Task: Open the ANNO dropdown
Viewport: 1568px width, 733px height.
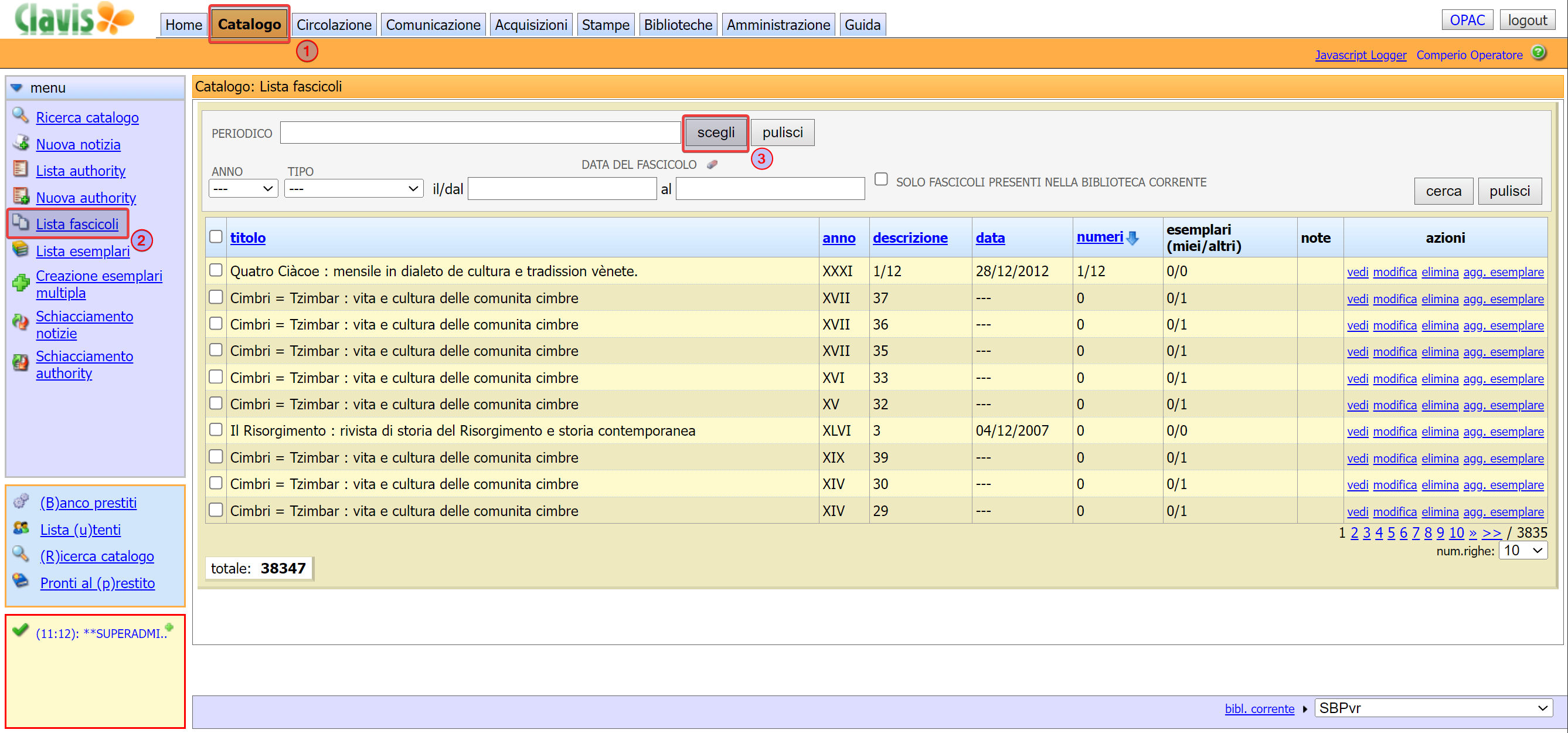Action: (x=243, y=189)
